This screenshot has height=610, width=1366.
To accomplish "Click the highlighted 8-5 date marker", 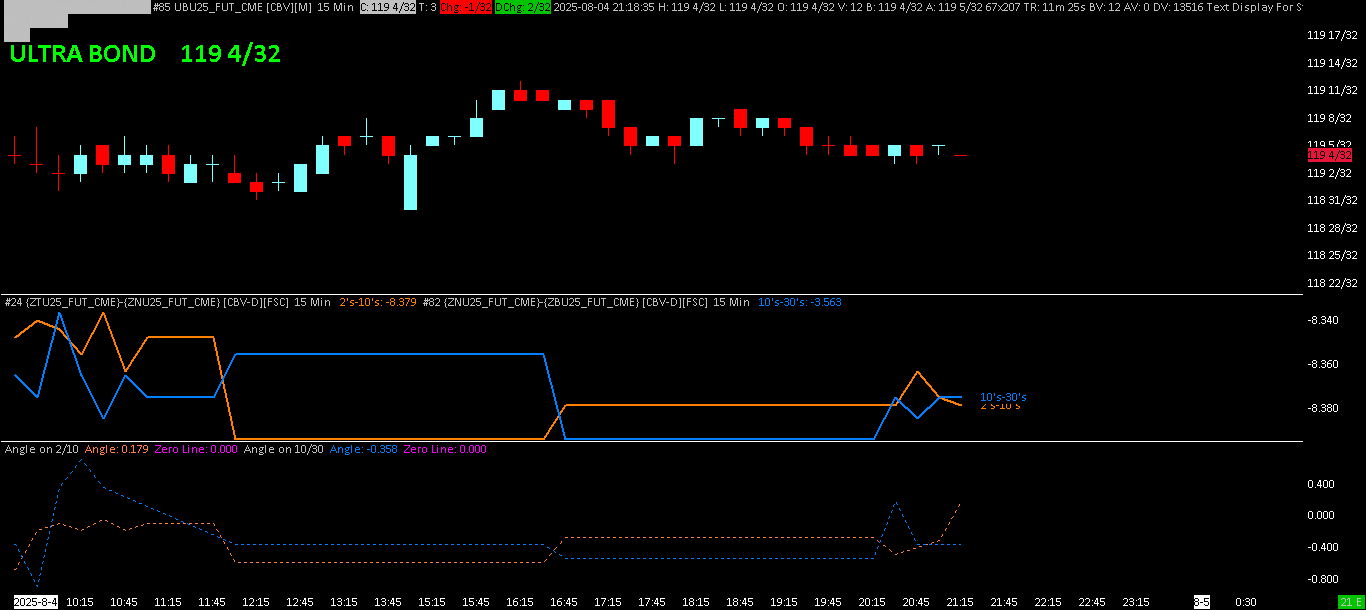I will 1202,602.
